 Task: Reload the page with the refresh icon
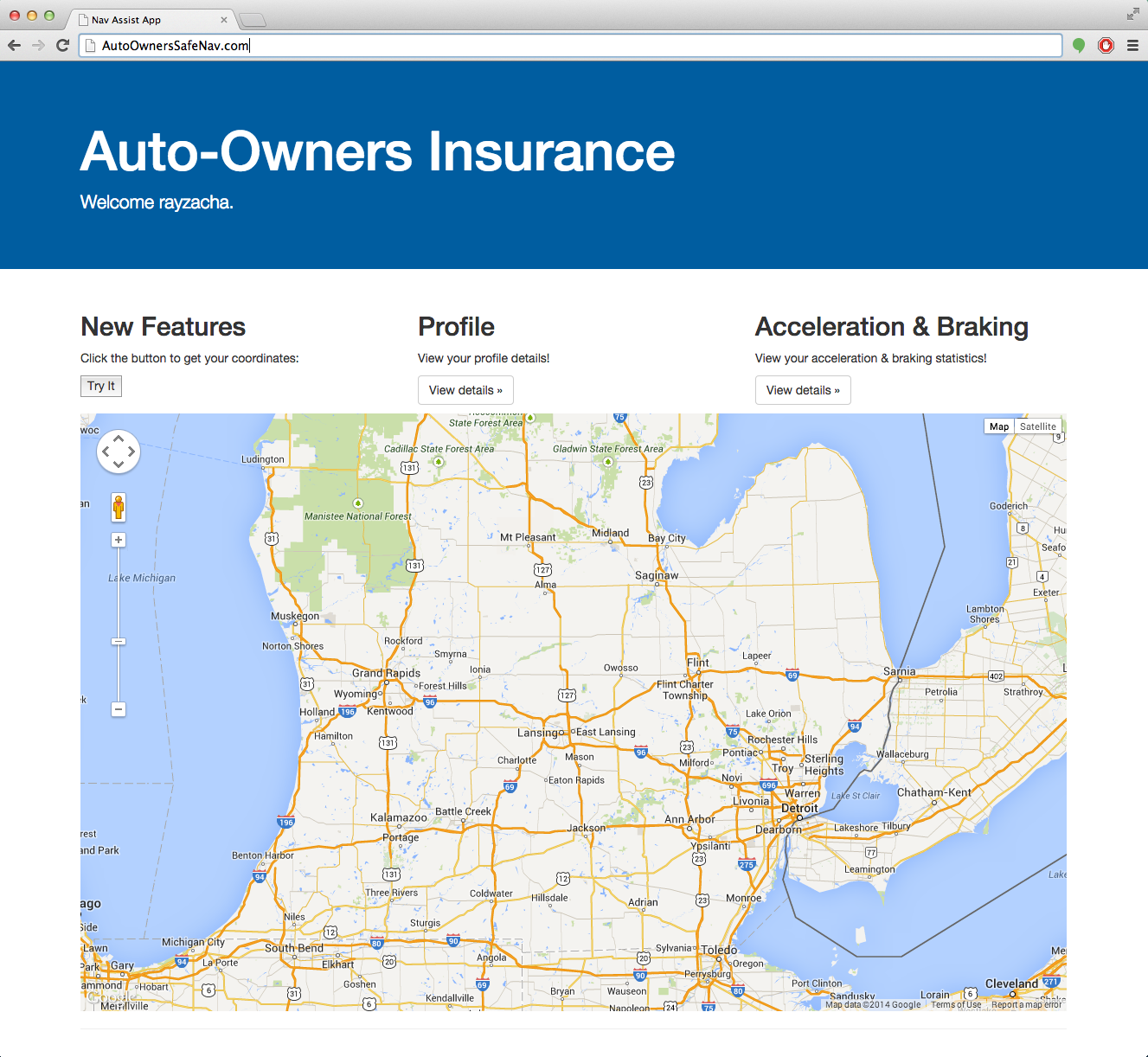point(62,45)
